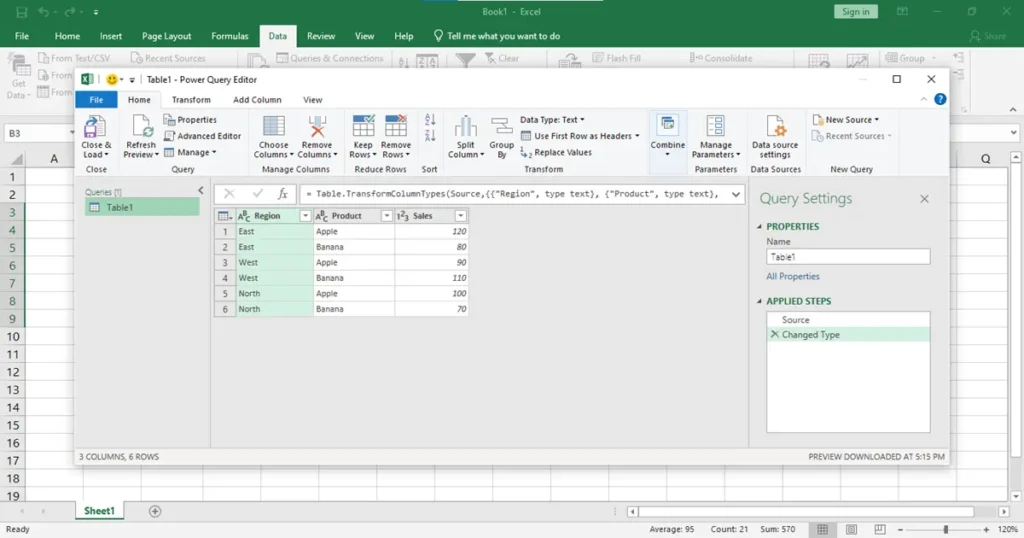This screenshot has width=1024, height=538.
Task: Click the Power Query formula text box
Action: [515, 194]
